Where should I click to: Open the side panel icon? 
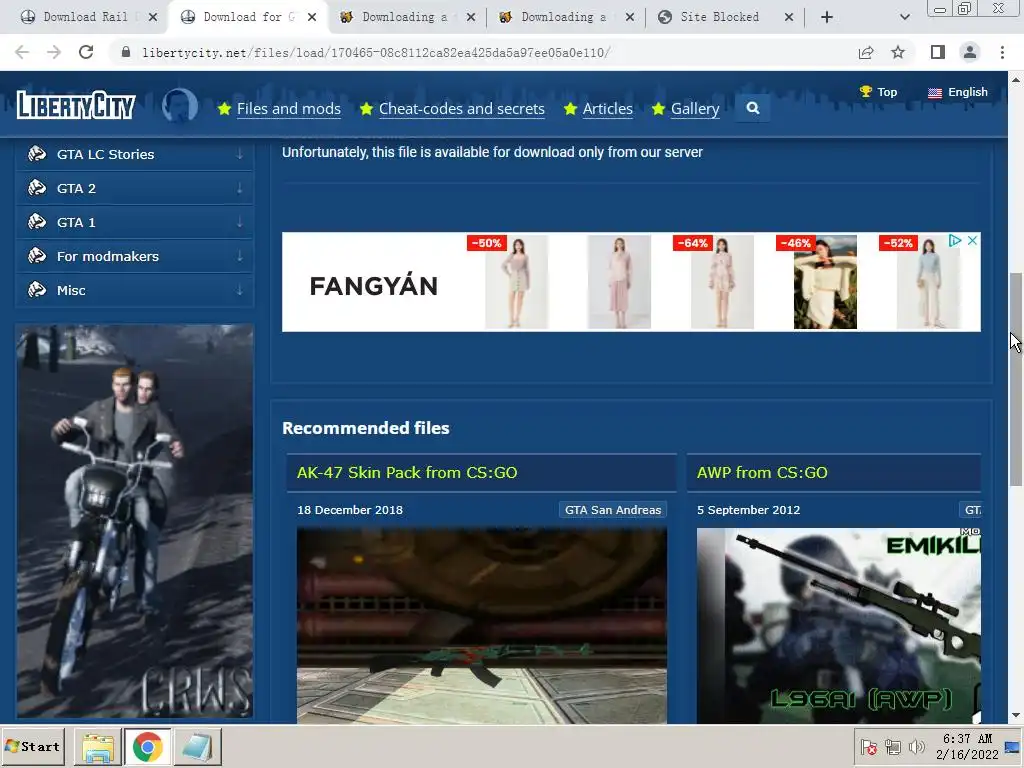click(938, 52)
